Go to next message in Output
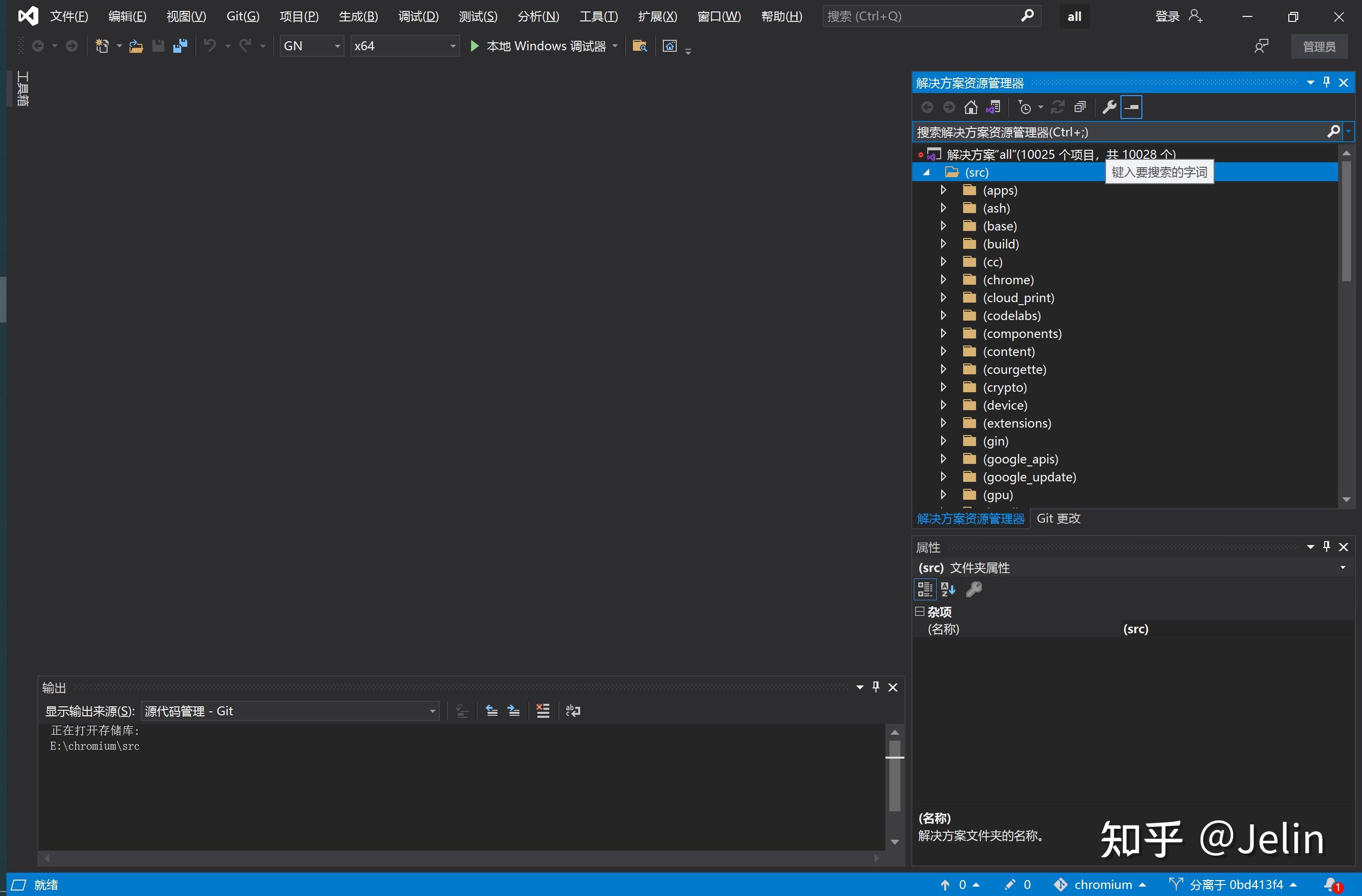 (x=514, y=711)
